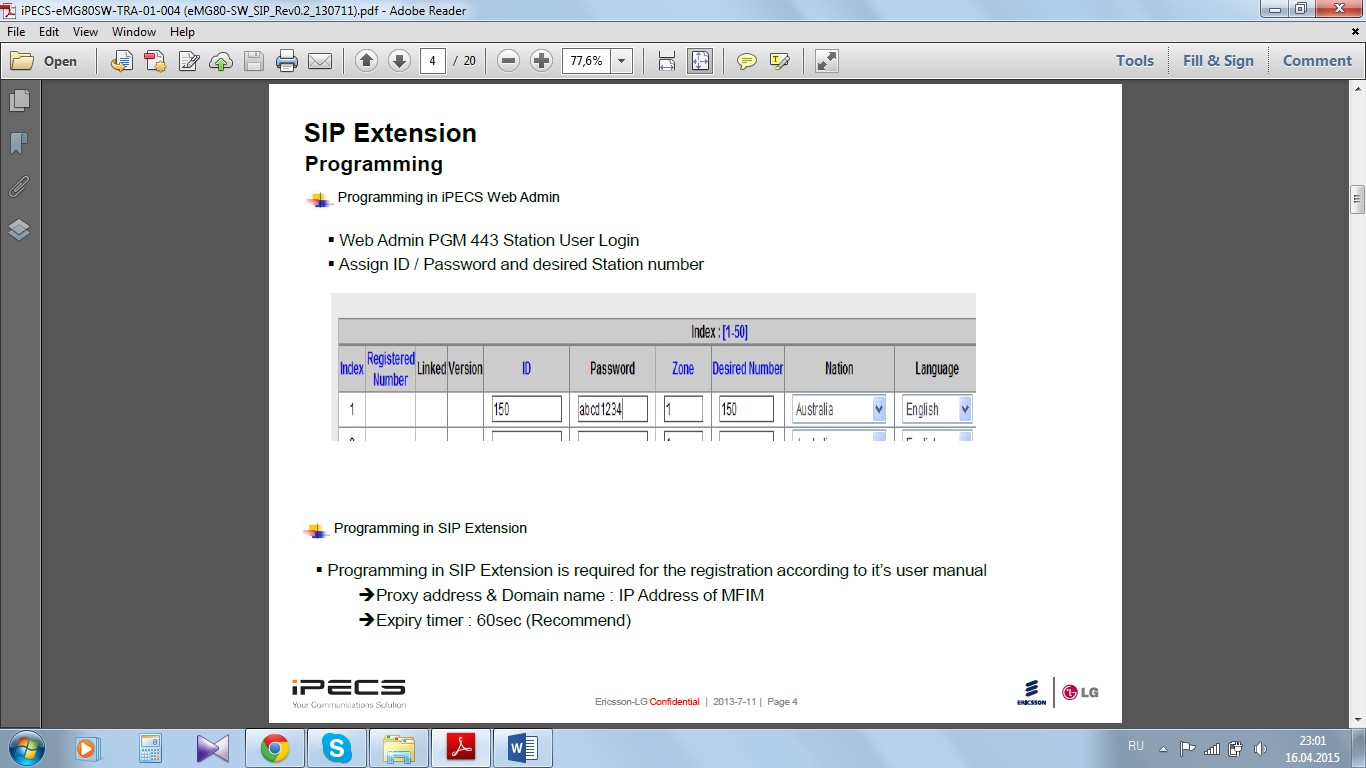Show the Bookmarks panel
1366x768 pixels.
(19, 144)
